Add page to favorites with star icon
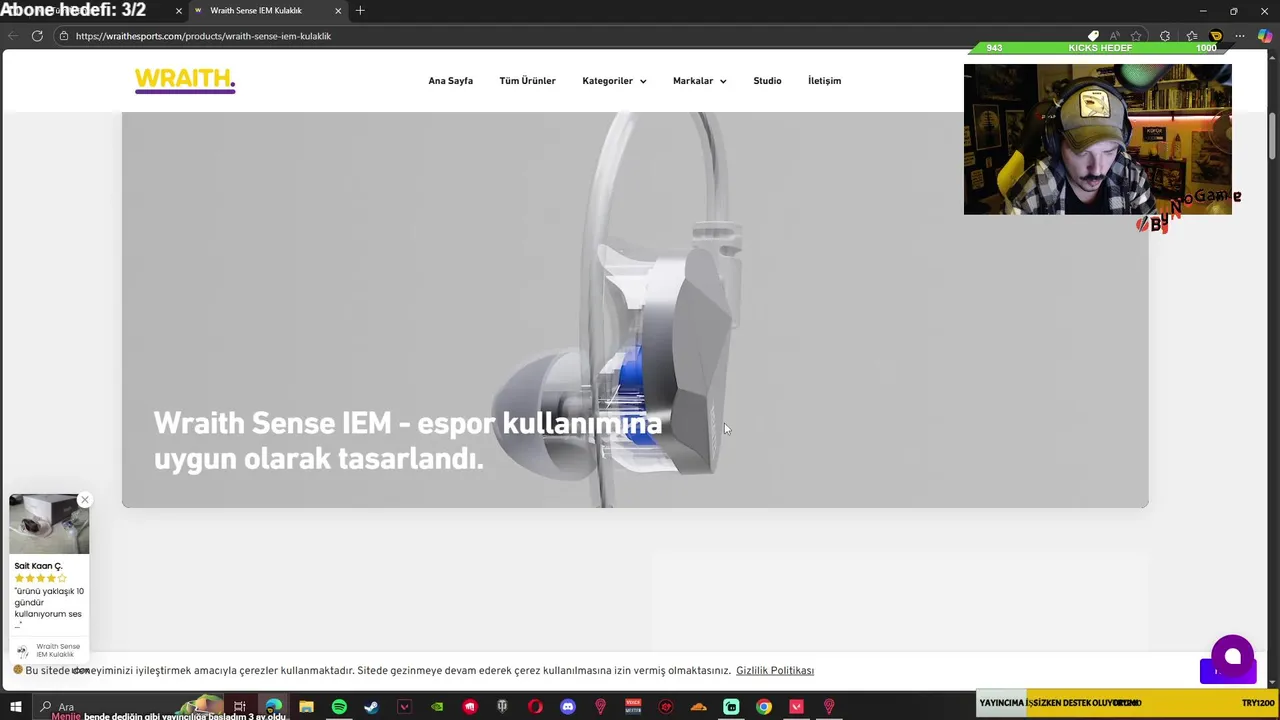The width and height of the screenshot is (1280, 720). click(x=1136, y=36)
